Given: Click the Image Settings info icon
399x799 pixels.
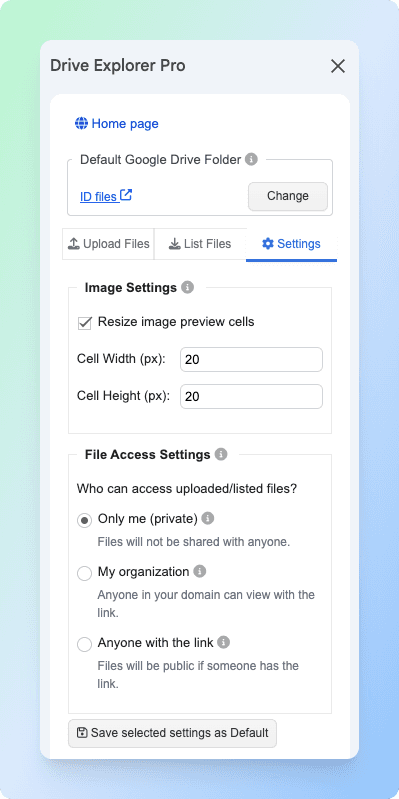Looking at the screenshot, I should pos(188,287).
